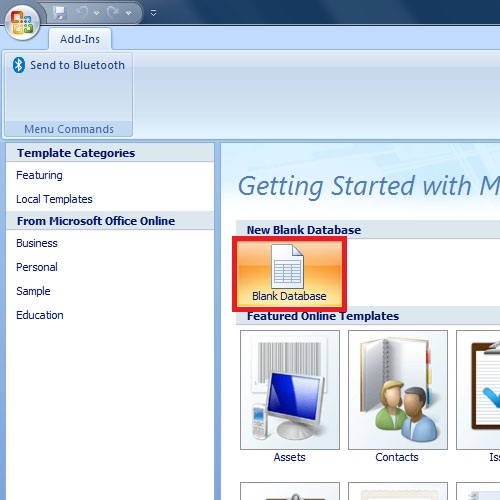Screen dimensions: 500x500
Task: Click the Contacts template label
Action: (397, 457)
